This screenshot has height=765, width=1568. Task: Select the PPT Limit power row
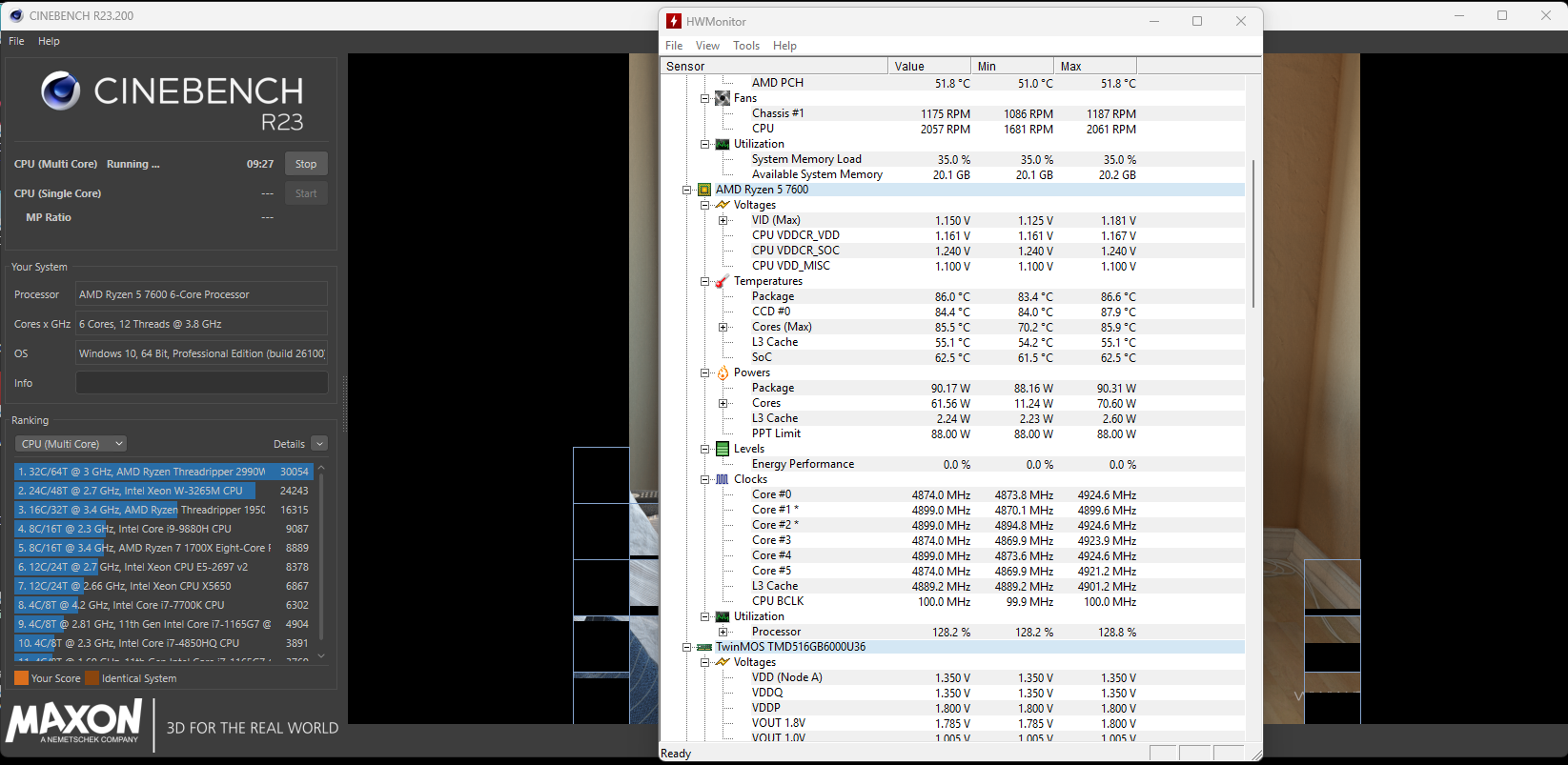pyautogui.click(x=952, y=433)
